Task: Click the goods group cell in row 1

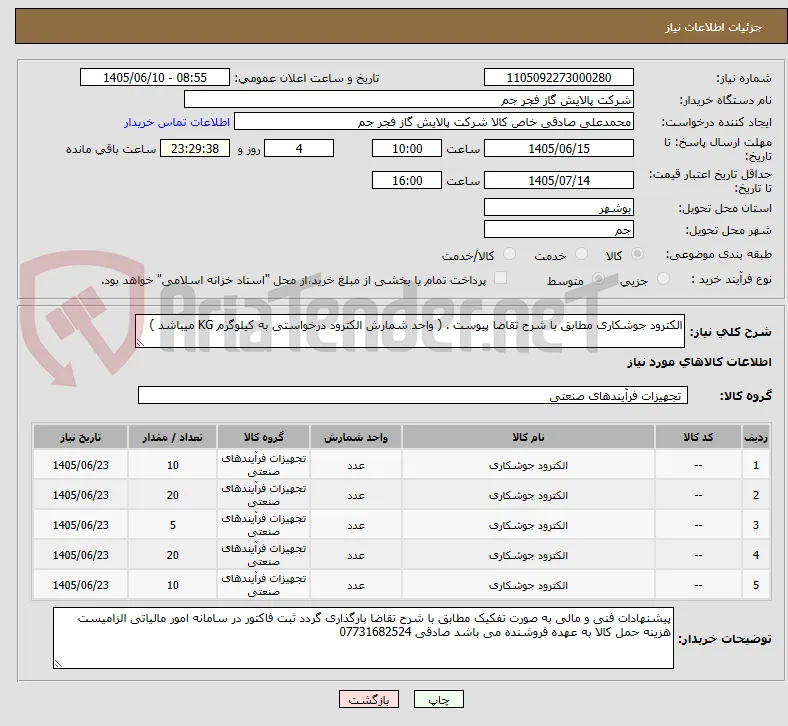Action: click(263, 465)
